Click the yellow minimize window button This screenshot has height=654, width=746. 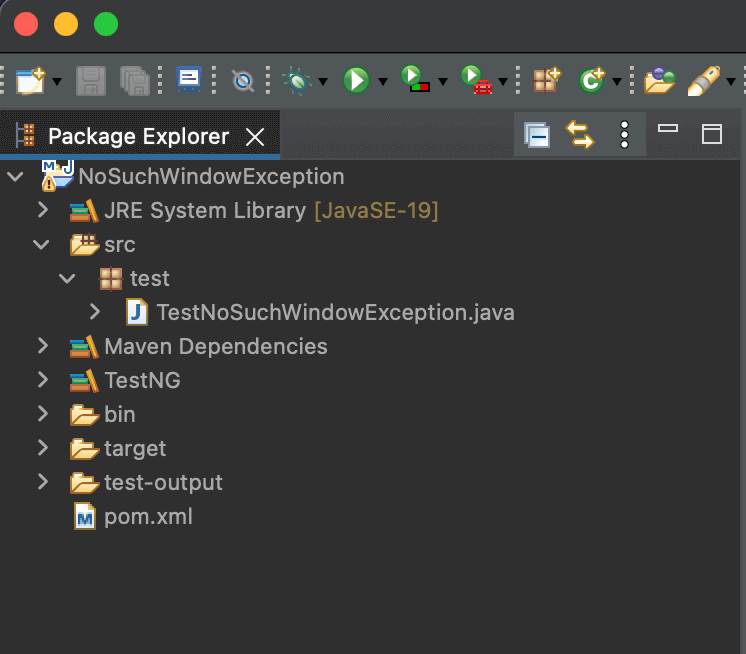pos(66,24)
